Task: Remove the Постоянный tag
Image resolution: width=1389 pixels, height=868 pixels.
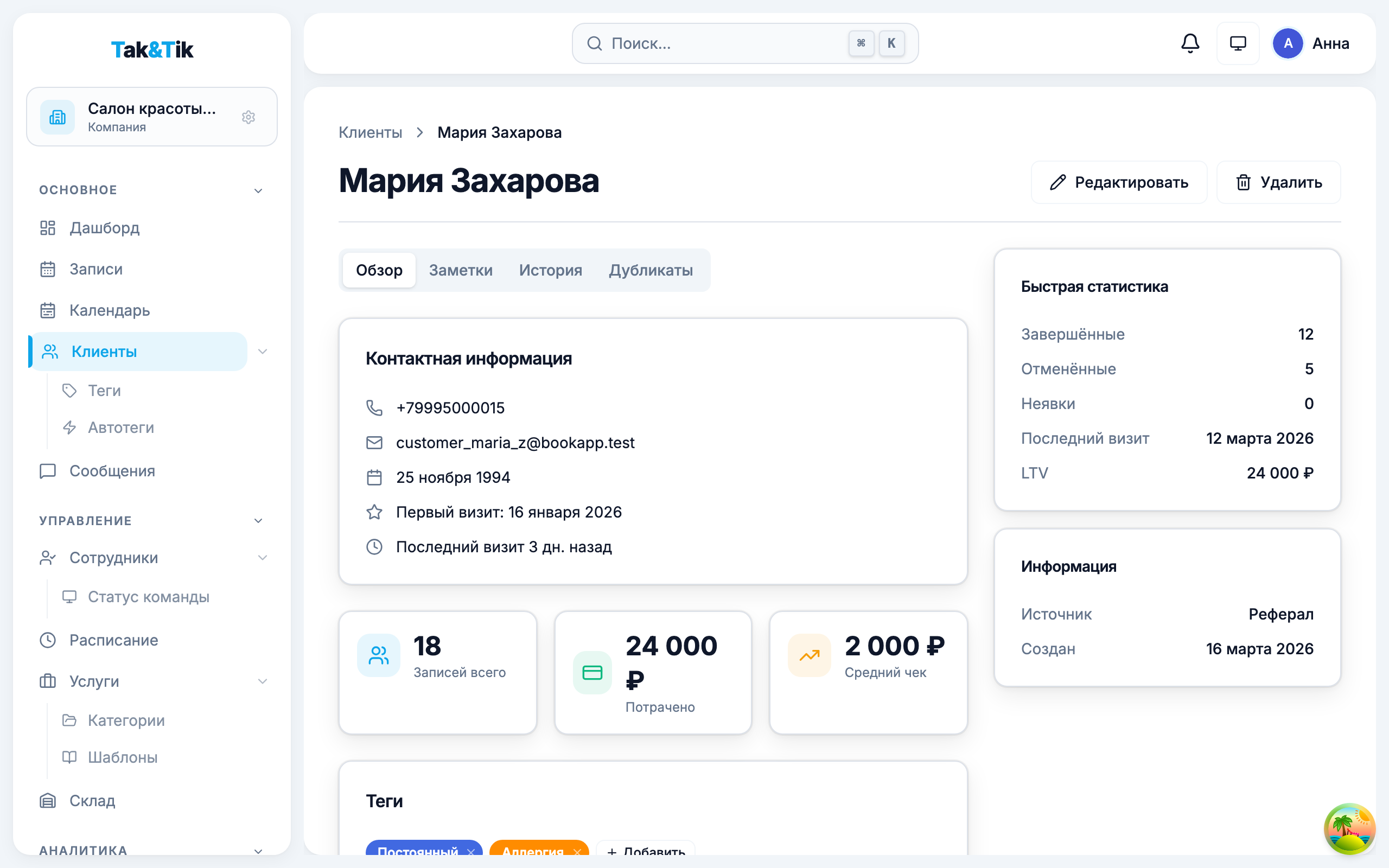Action: pyautogui.click(x=470, y=852)
